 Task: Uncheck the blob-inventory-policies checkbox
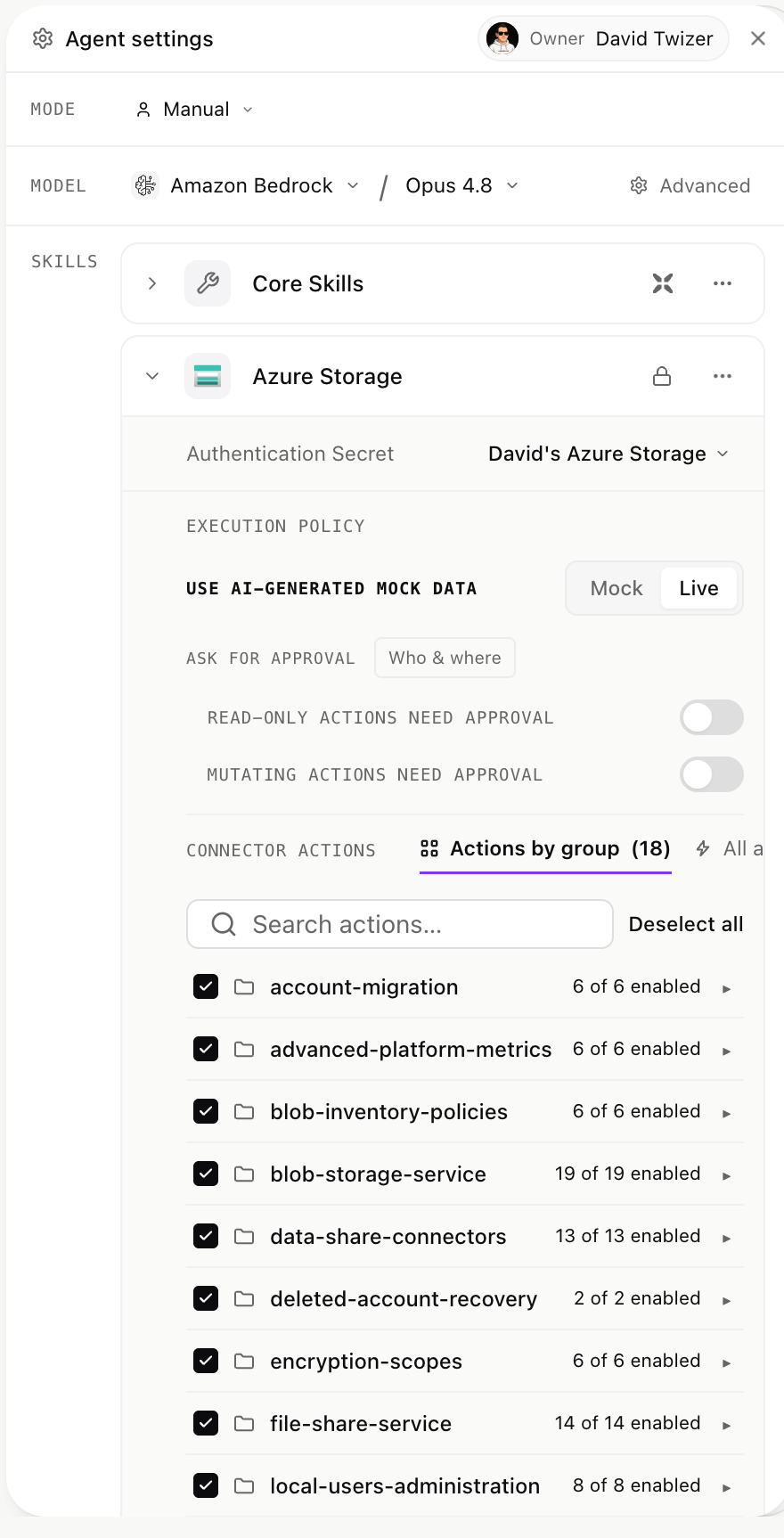(206, 1111)
